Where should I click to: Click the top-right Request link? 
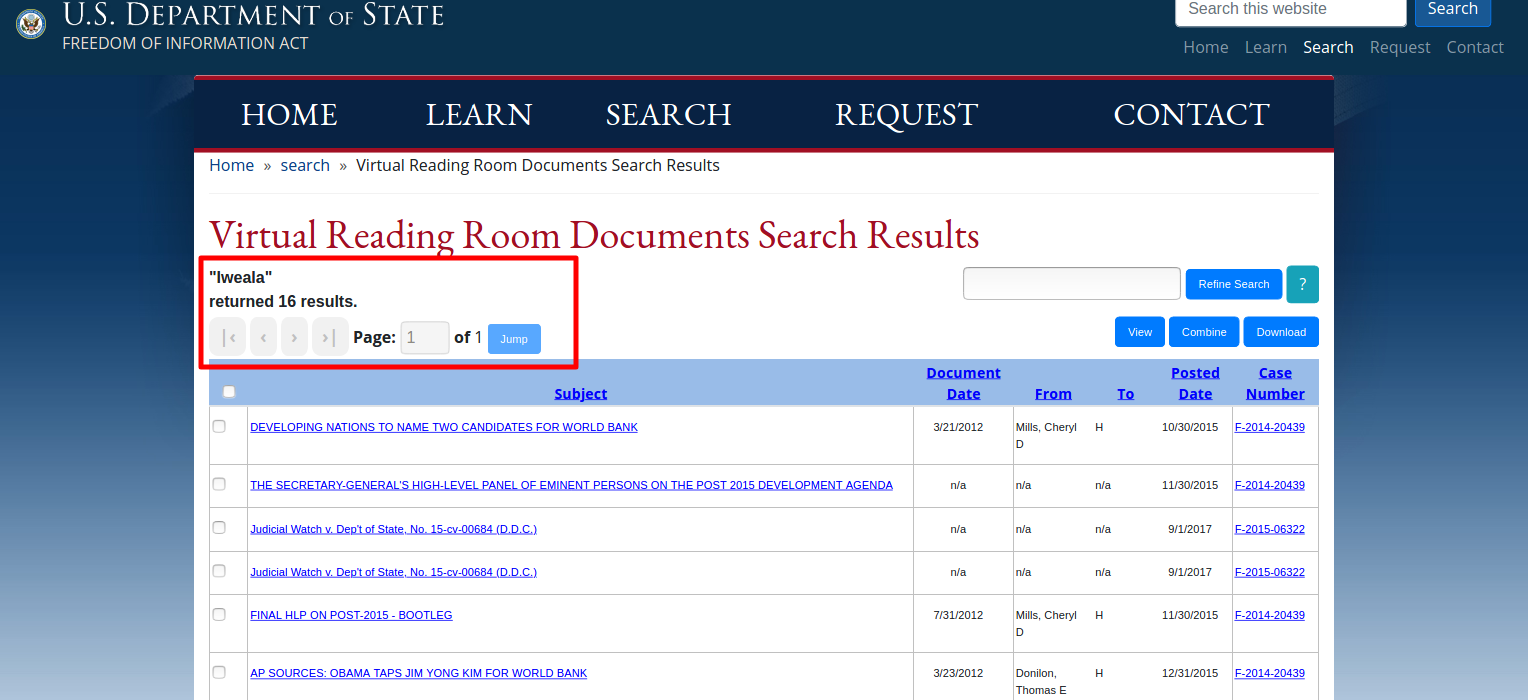[x=1400, y=47]
